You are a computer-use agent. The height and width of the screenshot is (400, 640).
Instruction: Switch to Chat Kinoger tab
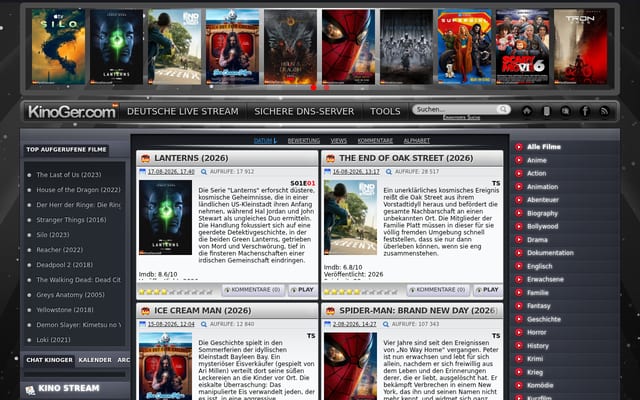tap(49, 360)
